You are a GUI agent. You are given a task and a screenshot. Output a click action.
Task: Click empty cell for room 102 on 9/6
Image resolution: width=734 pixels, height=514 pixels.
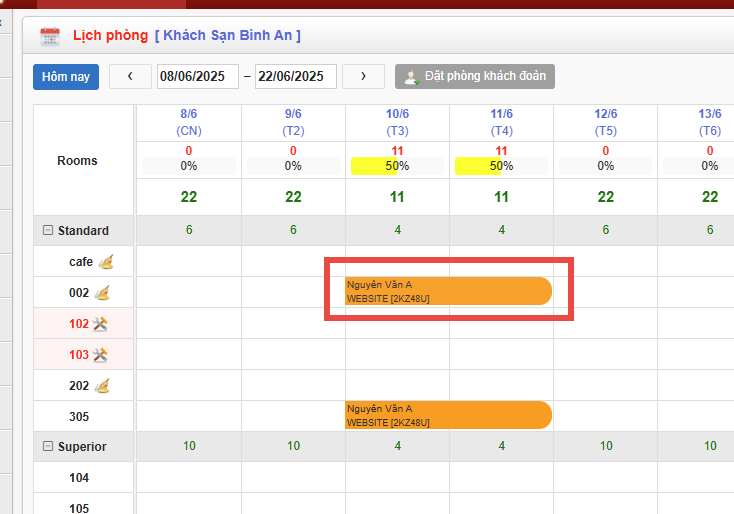(x=293, y=323)
